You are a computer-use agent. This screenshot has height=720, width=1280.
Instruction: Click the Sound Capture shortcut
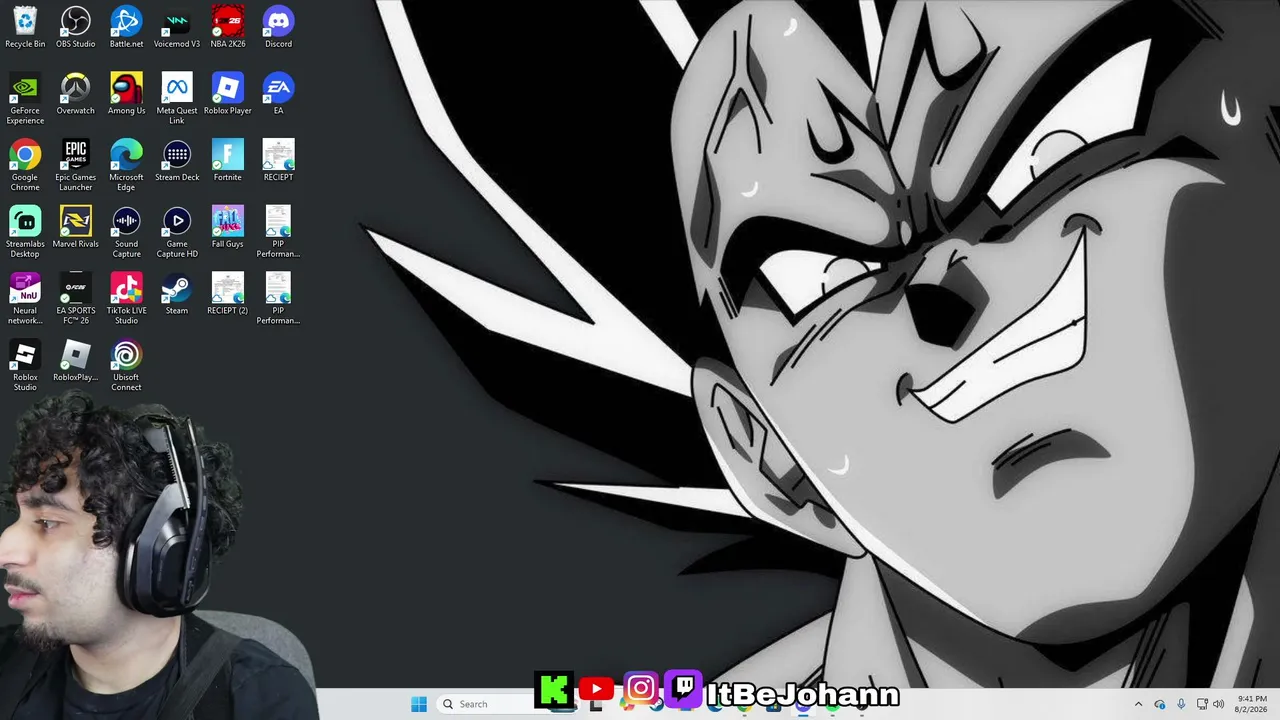click(126, 232)
